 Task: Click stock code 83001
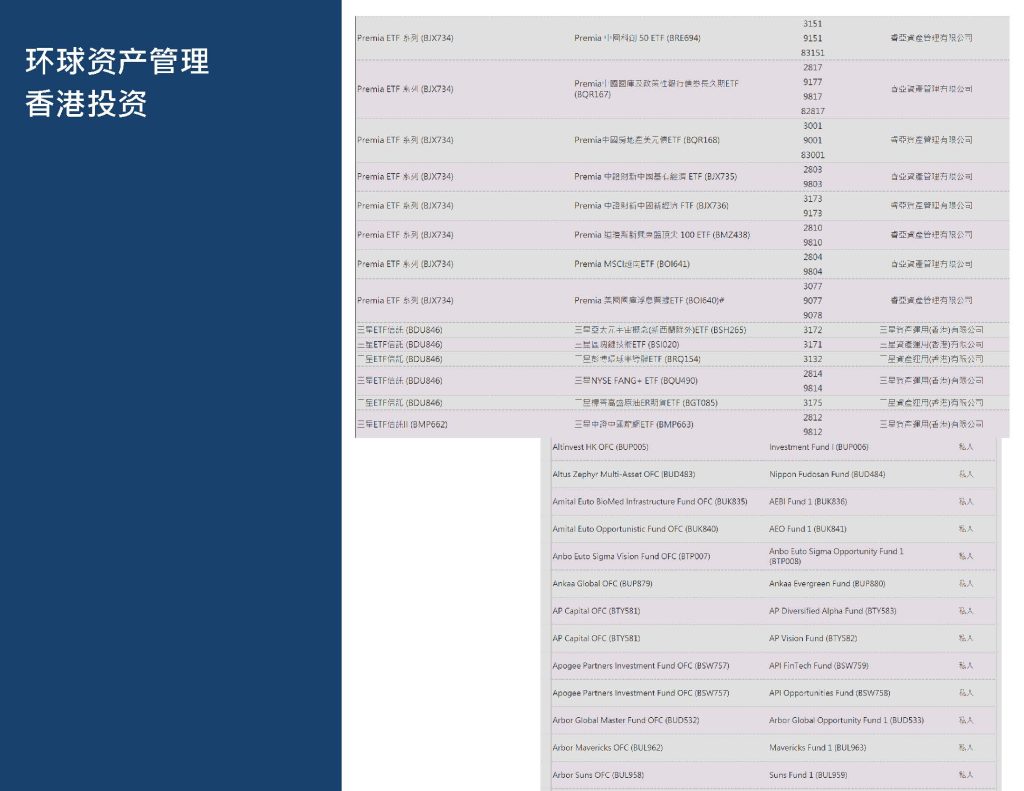[812, 155]
